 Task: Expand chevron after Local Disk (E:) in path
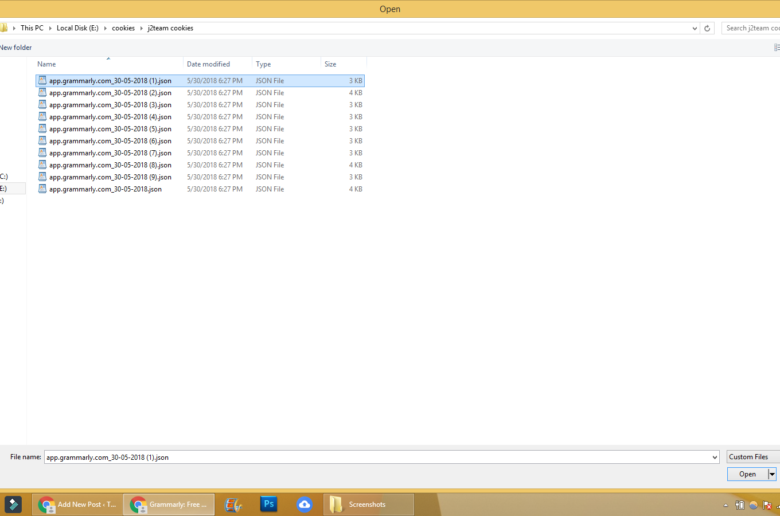click(x=105, y=28)
